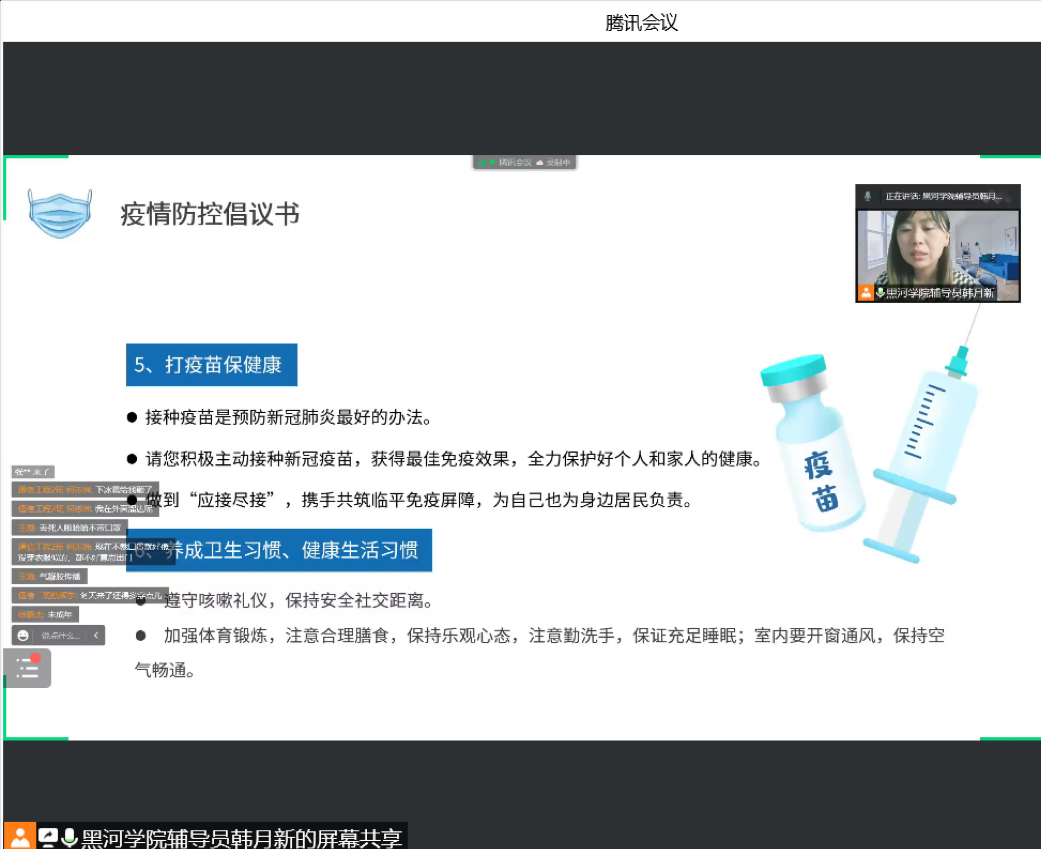Click the 气溶胶传播 chat message
Image resolution: width=1041 pixels, height=849 pixels.
tap(62, 576)
